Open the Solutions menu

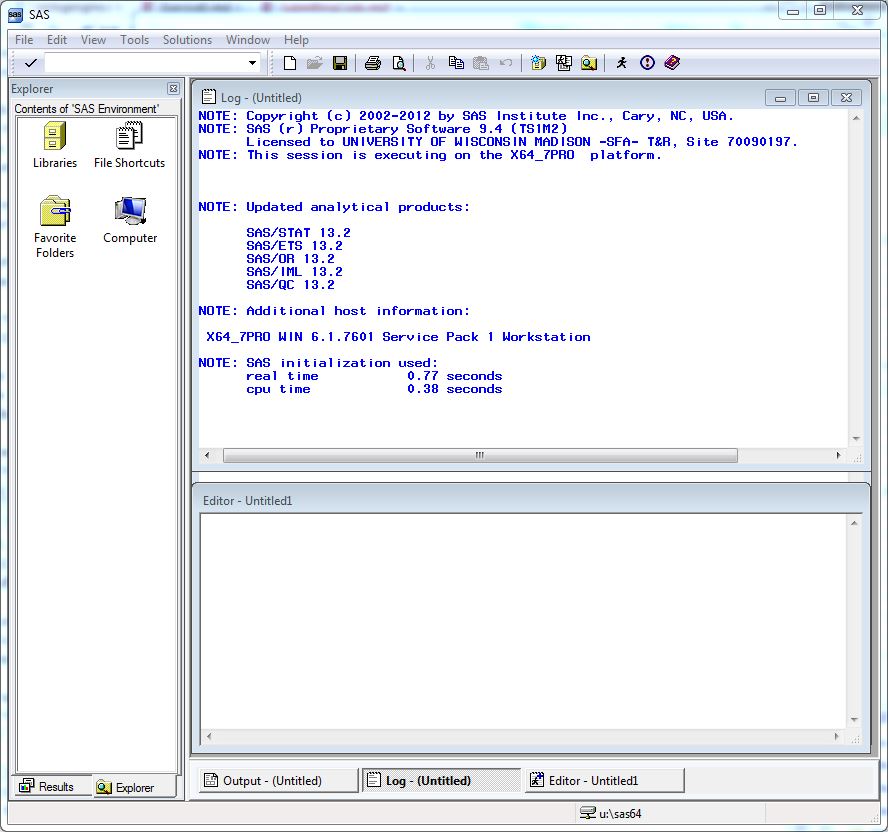[187, 40]
